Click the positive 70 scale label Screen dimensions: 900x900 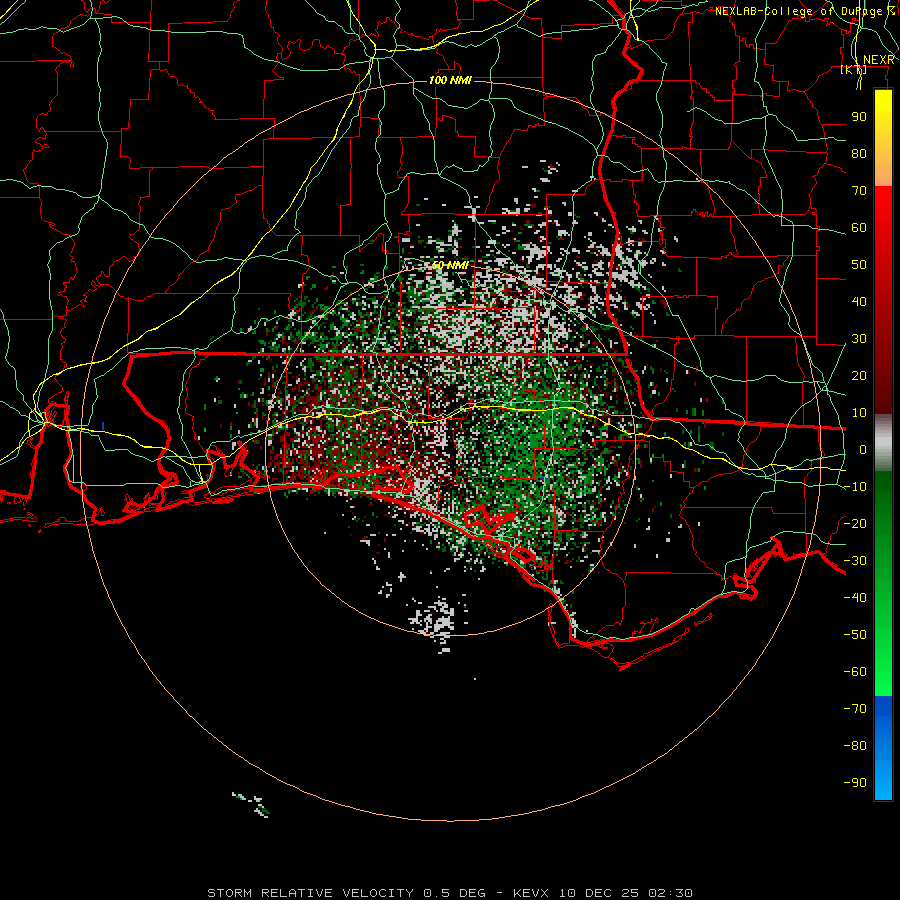tap(859, 191)
